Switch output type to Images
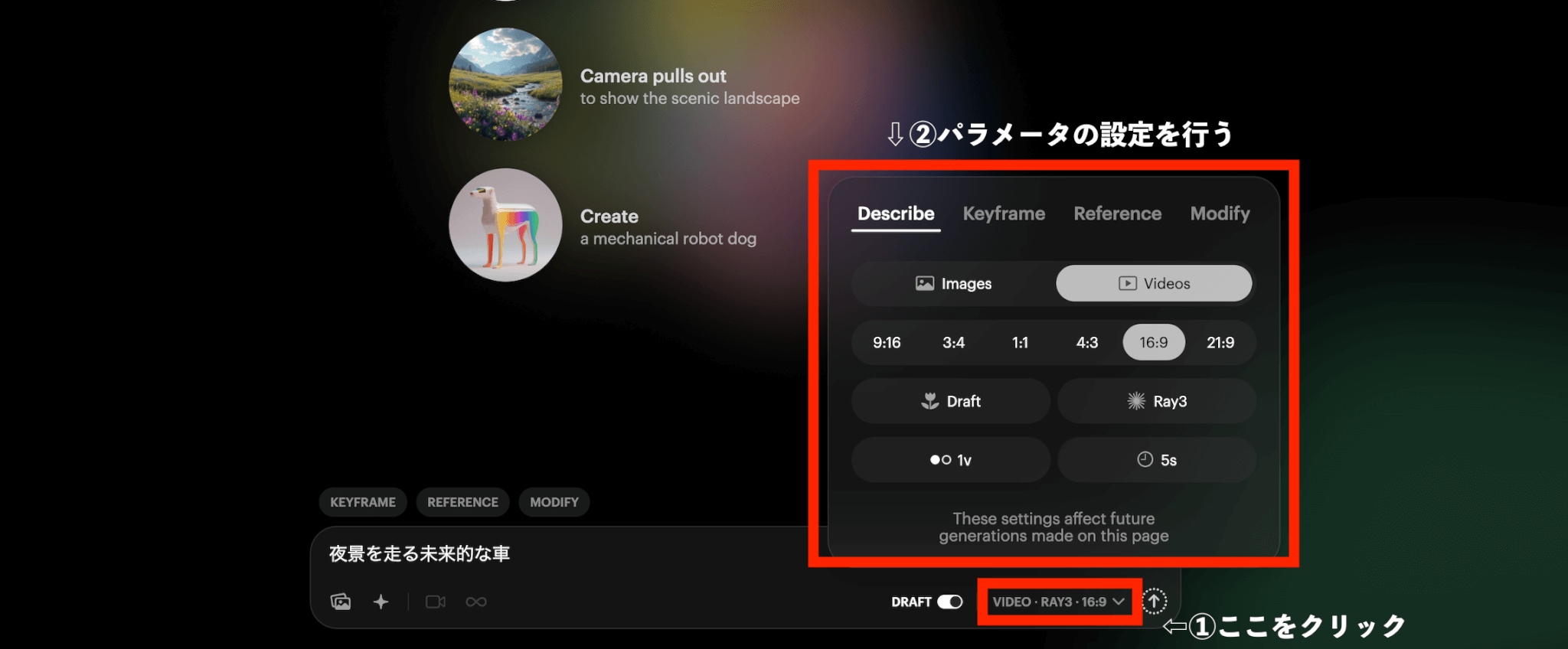Image resolution: width=1568 pixels, height=649 pixels. (953, 283)
